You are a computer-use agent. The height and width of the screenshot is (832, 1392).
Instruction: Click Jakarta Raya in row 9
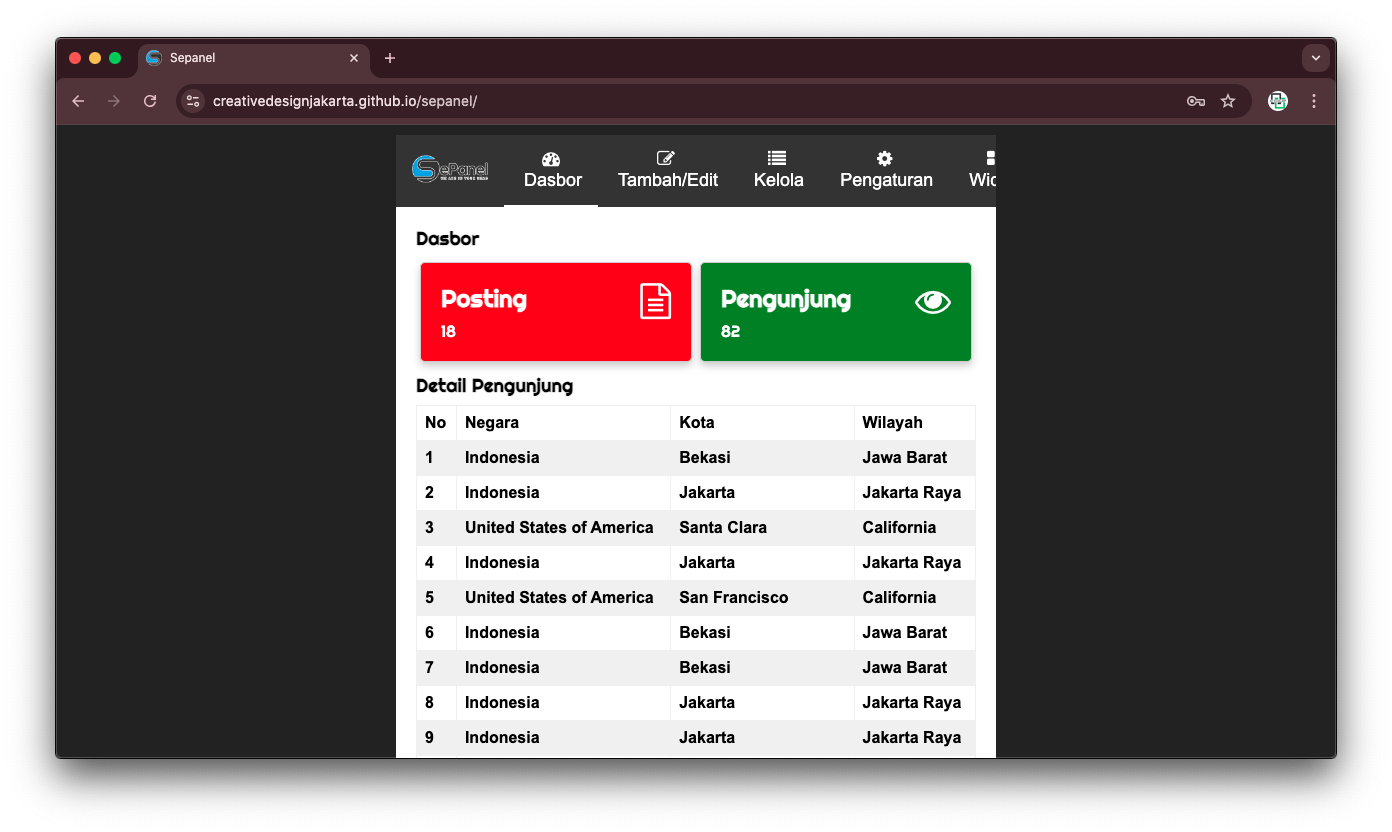point(912,737)
